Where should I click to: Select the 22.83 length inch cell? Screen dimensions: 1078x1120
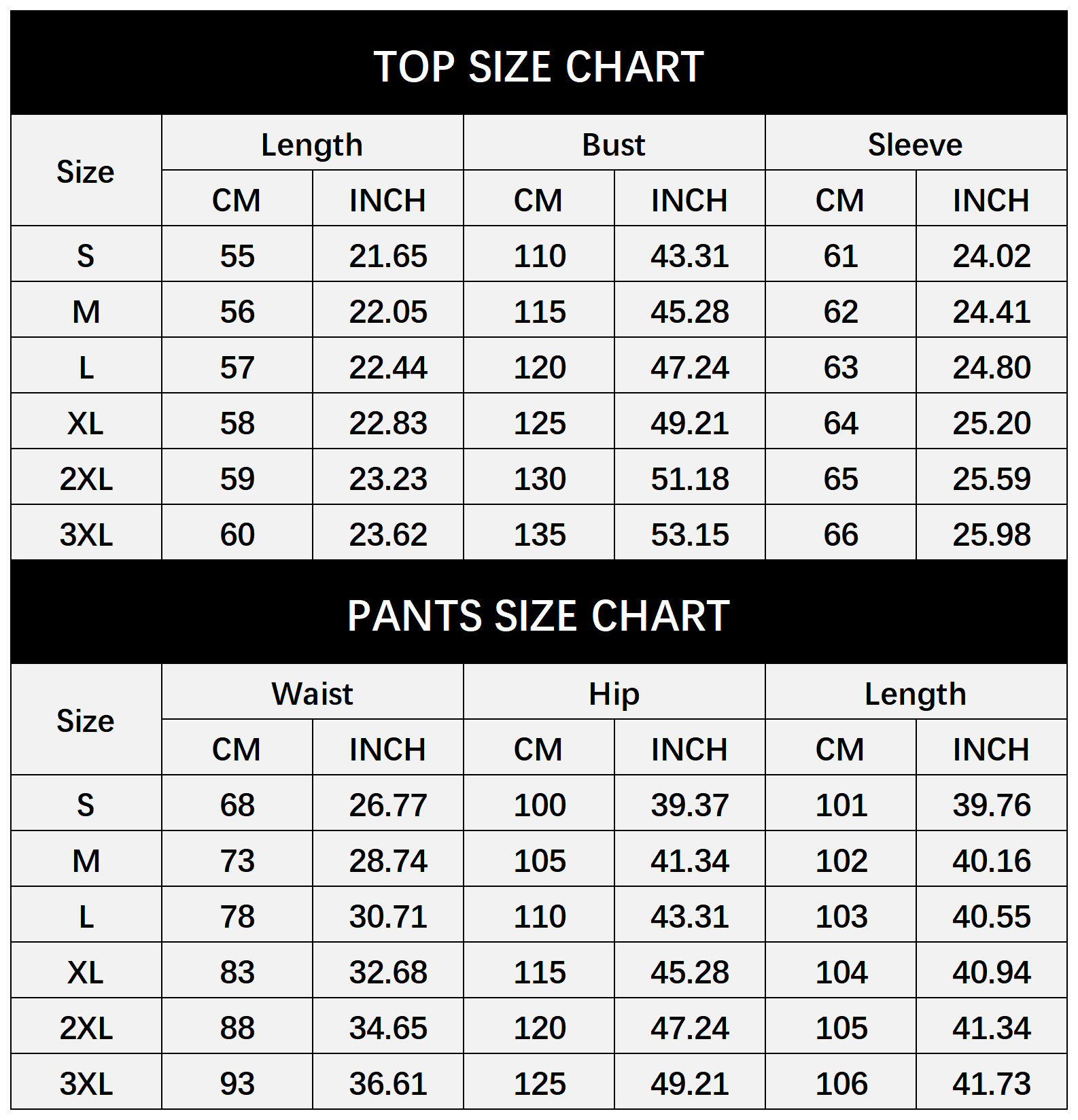pyautogui.click(x=388, y=423)
